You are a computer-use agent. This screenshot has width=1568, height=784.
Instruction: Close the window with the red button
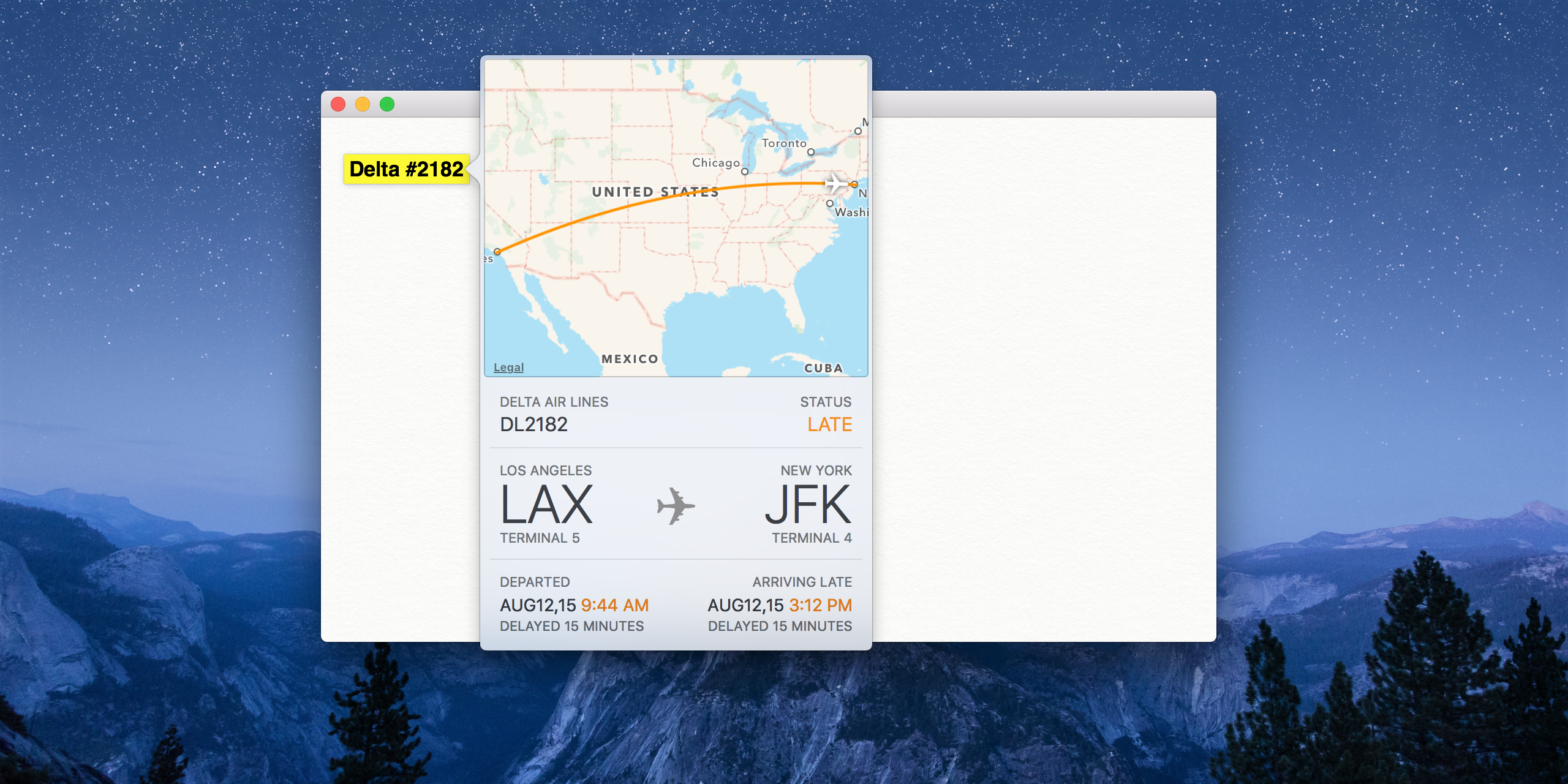tap(338, 104)
